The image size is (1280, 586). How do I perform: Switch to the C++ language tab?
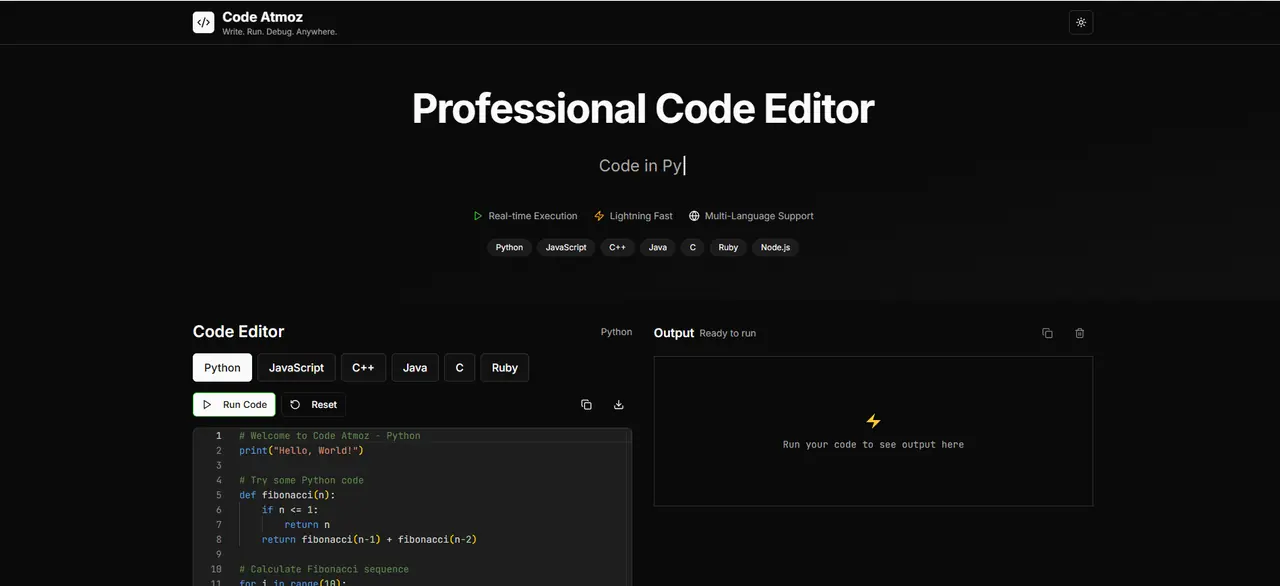coord(363,367)
